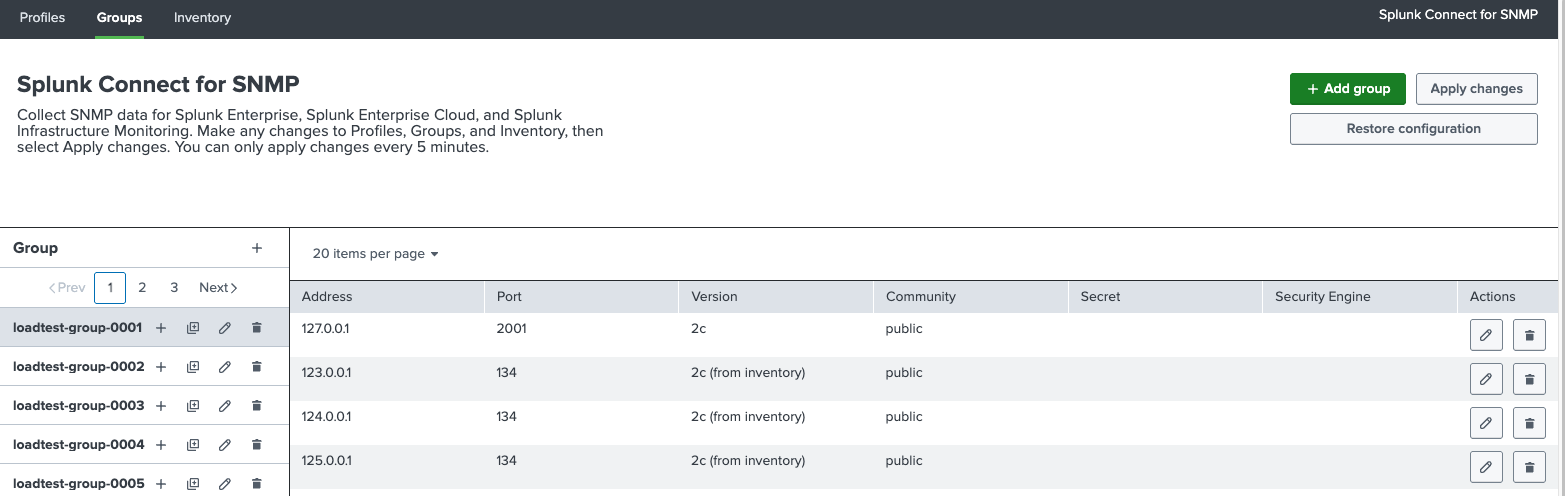Delete loadtest-group-0001 group
This screenshot has width=1565, height=496.
point(257,328)
